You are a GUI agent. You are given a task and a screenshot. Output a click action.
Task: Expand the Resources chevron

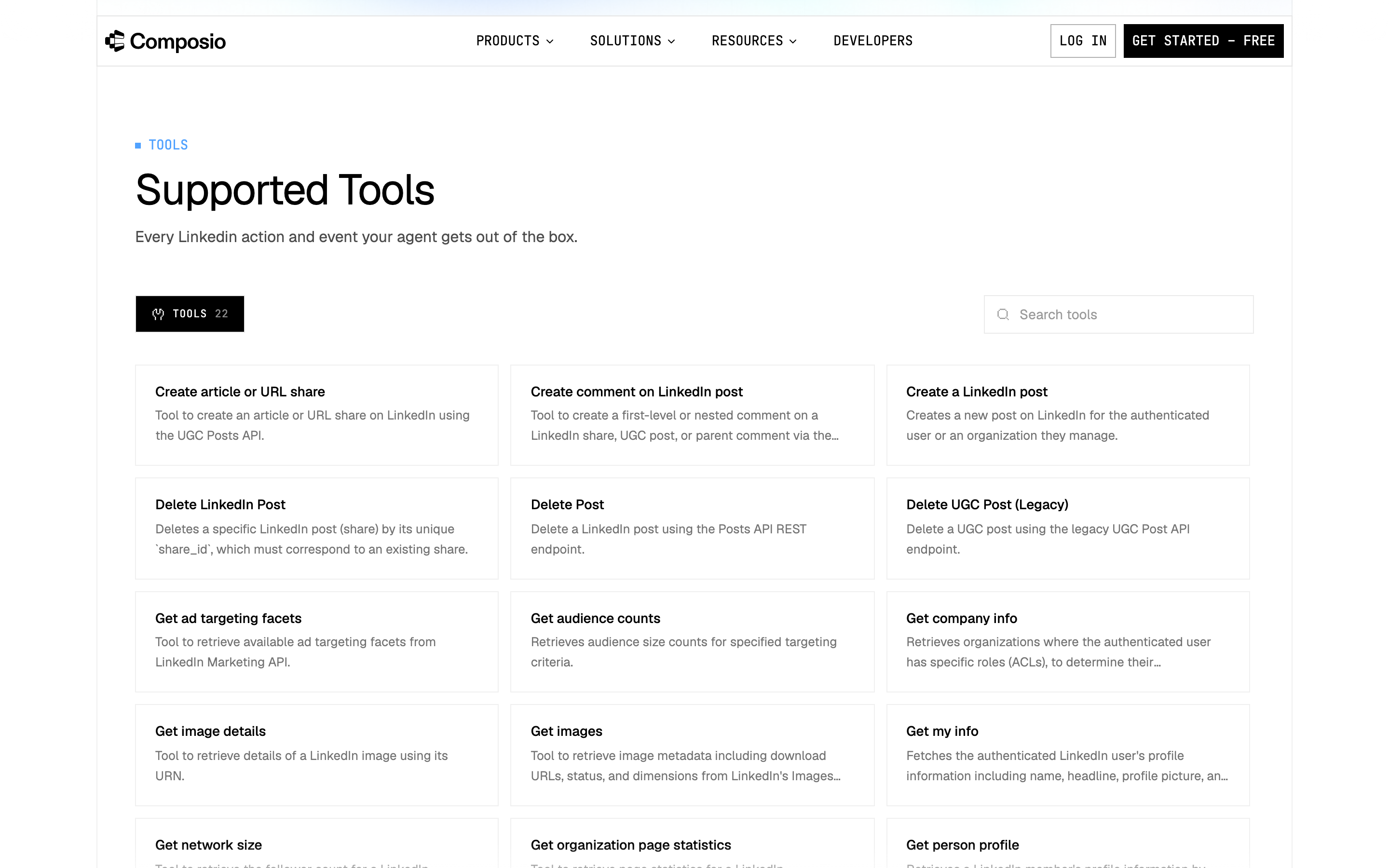click(x=793, y=41)
